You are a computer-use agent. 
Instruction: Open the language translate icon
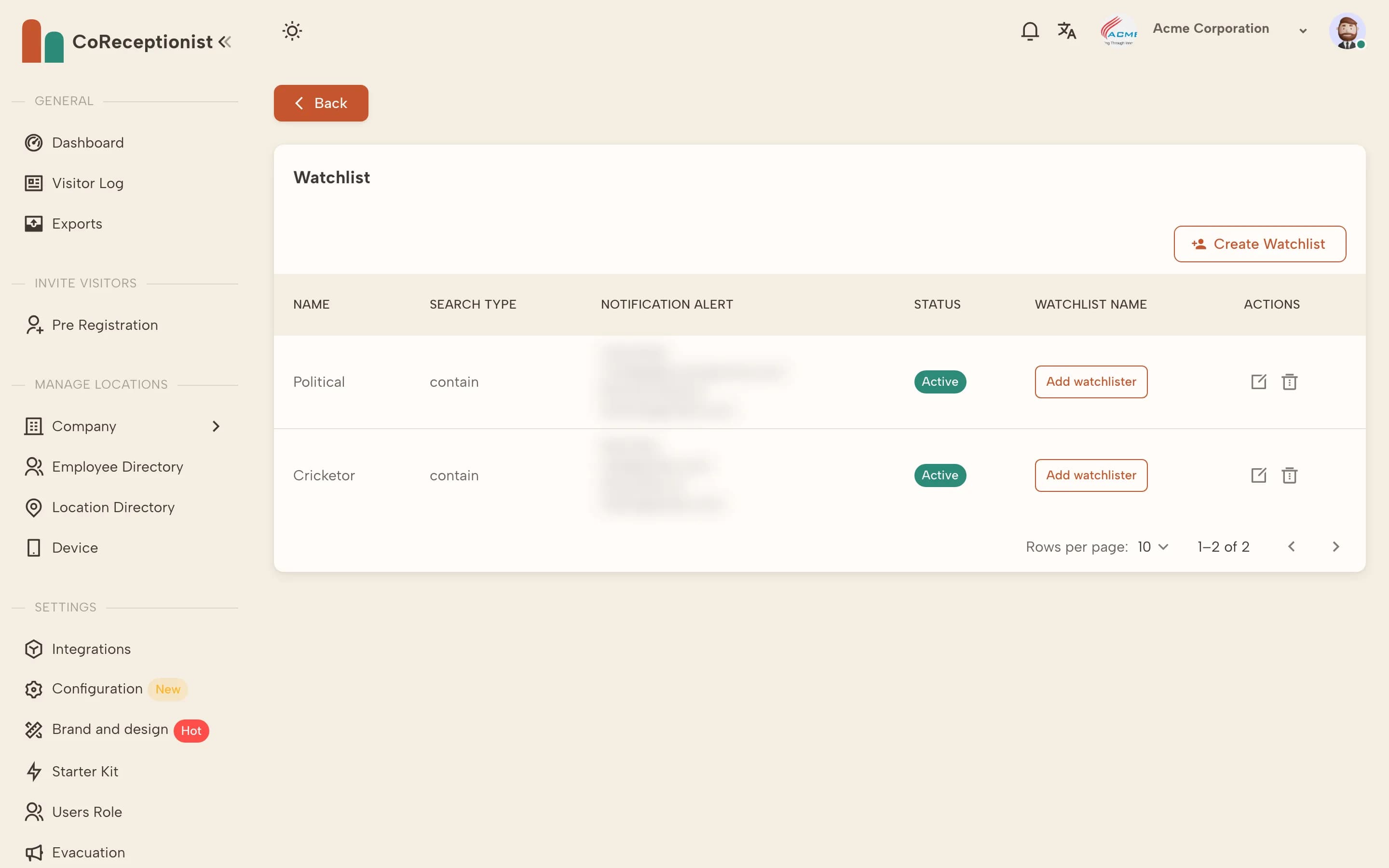pos(1066,30)
